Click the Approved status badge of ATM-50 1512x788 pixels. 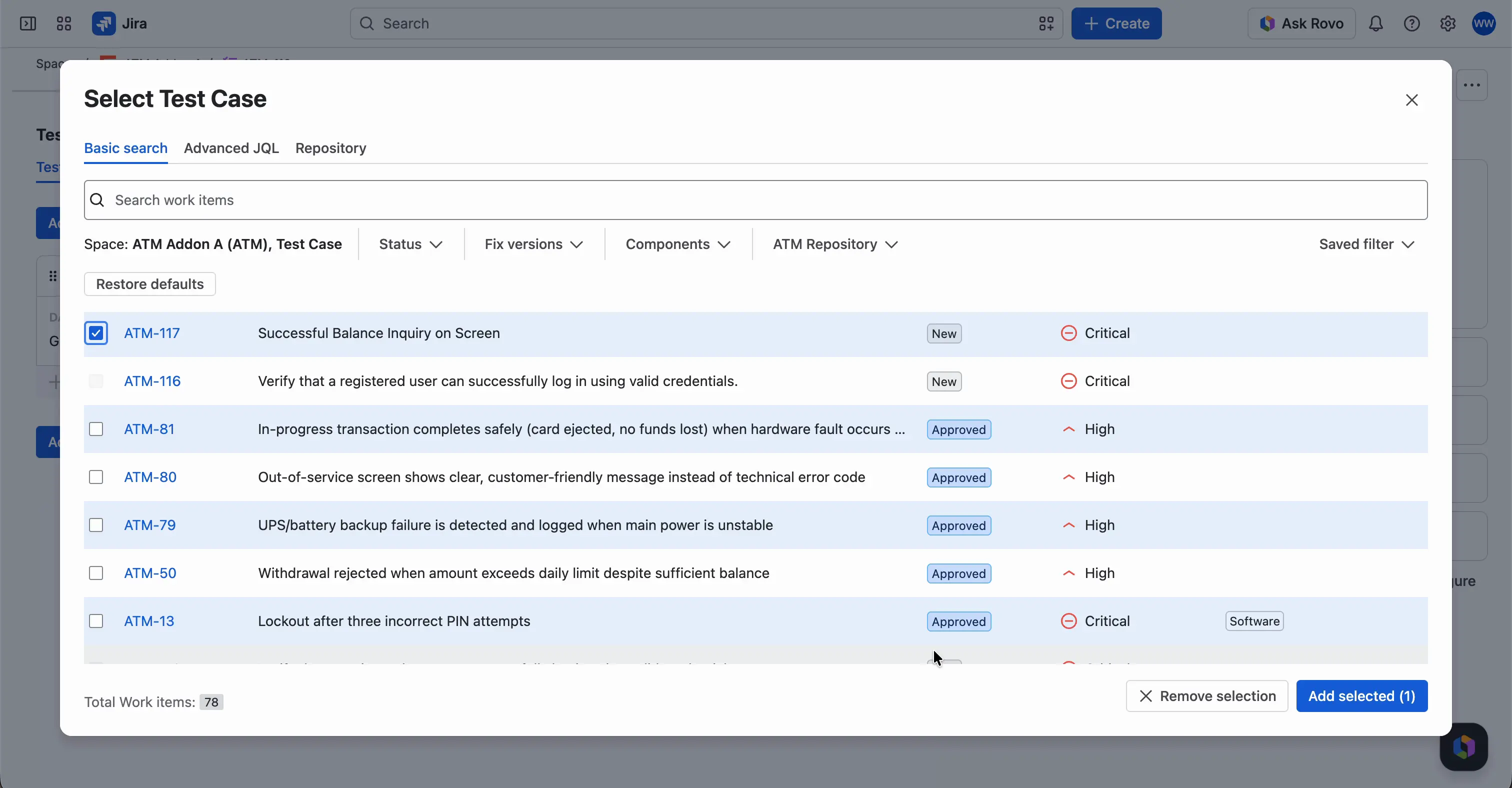point(958,574)
